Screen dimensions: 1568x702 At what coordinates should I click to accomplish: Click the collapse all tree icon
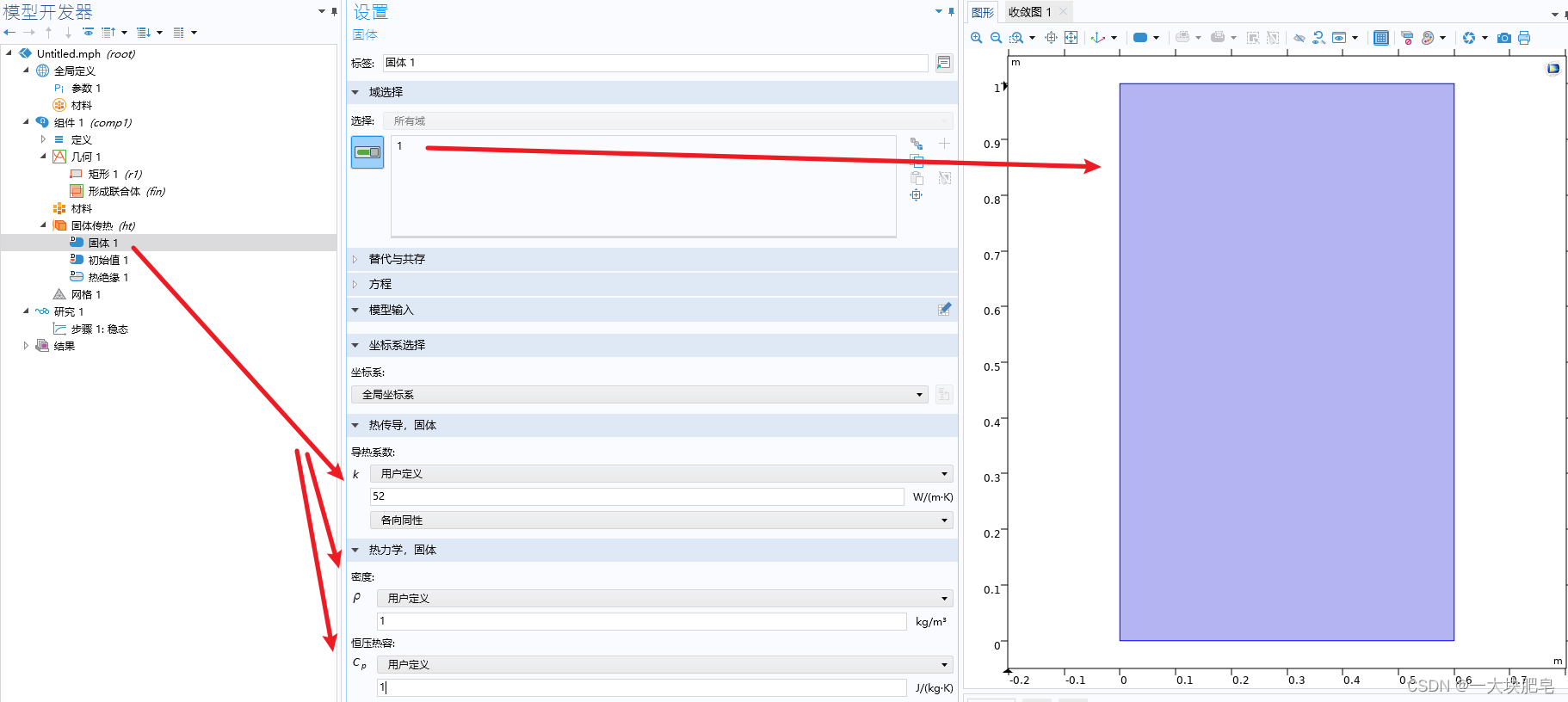coord(108,33)
